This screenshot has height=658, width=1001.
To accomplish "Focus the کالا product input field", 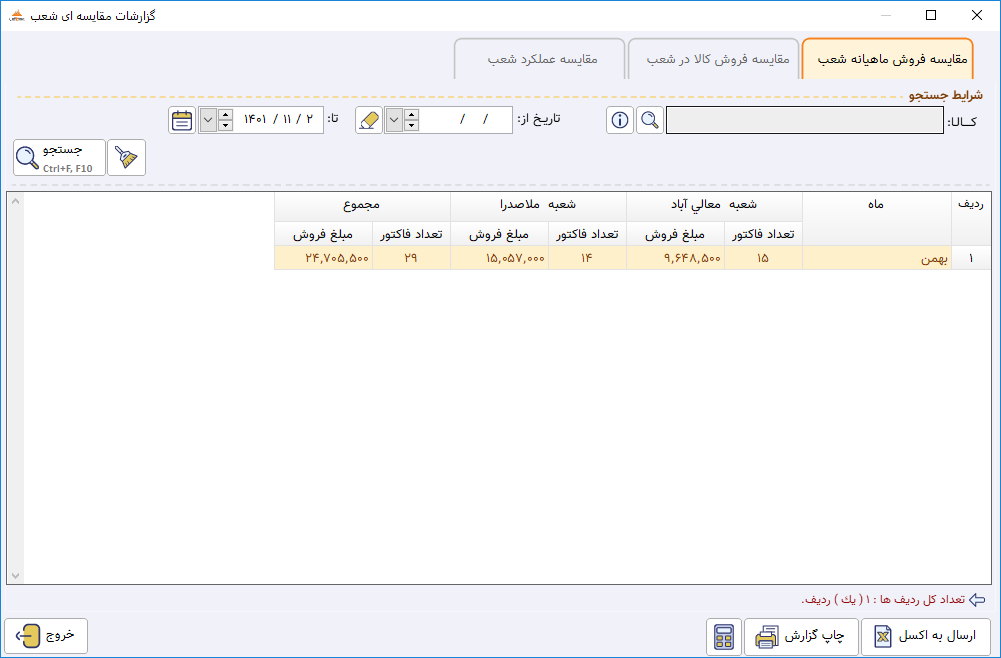I will pos(805,120).
